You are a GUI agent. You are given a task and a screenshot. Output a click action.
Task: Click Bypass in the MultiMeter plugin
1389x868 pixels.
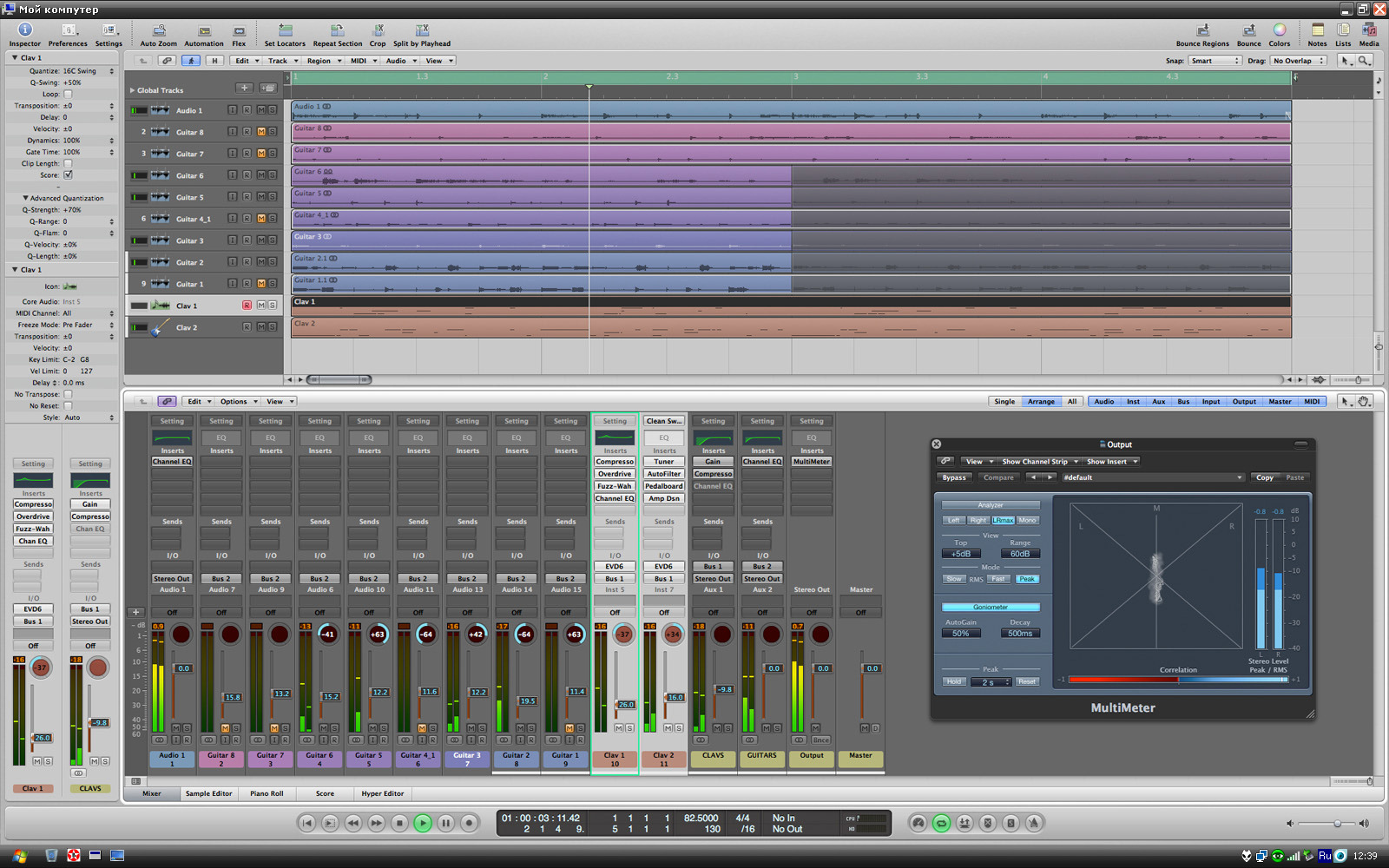coord(954,477)
